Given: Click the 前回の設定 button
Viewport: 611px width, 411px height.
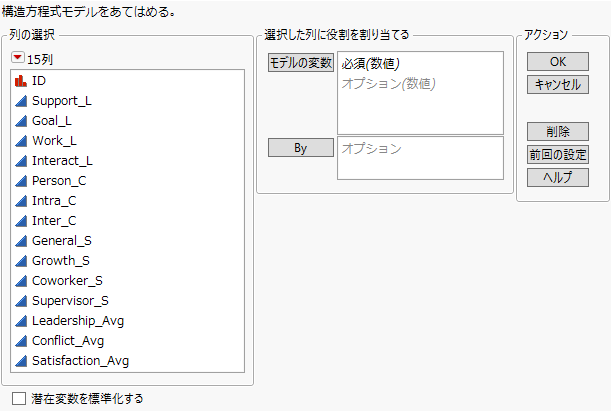Looking at the screenshot, I should click(557, 154).
